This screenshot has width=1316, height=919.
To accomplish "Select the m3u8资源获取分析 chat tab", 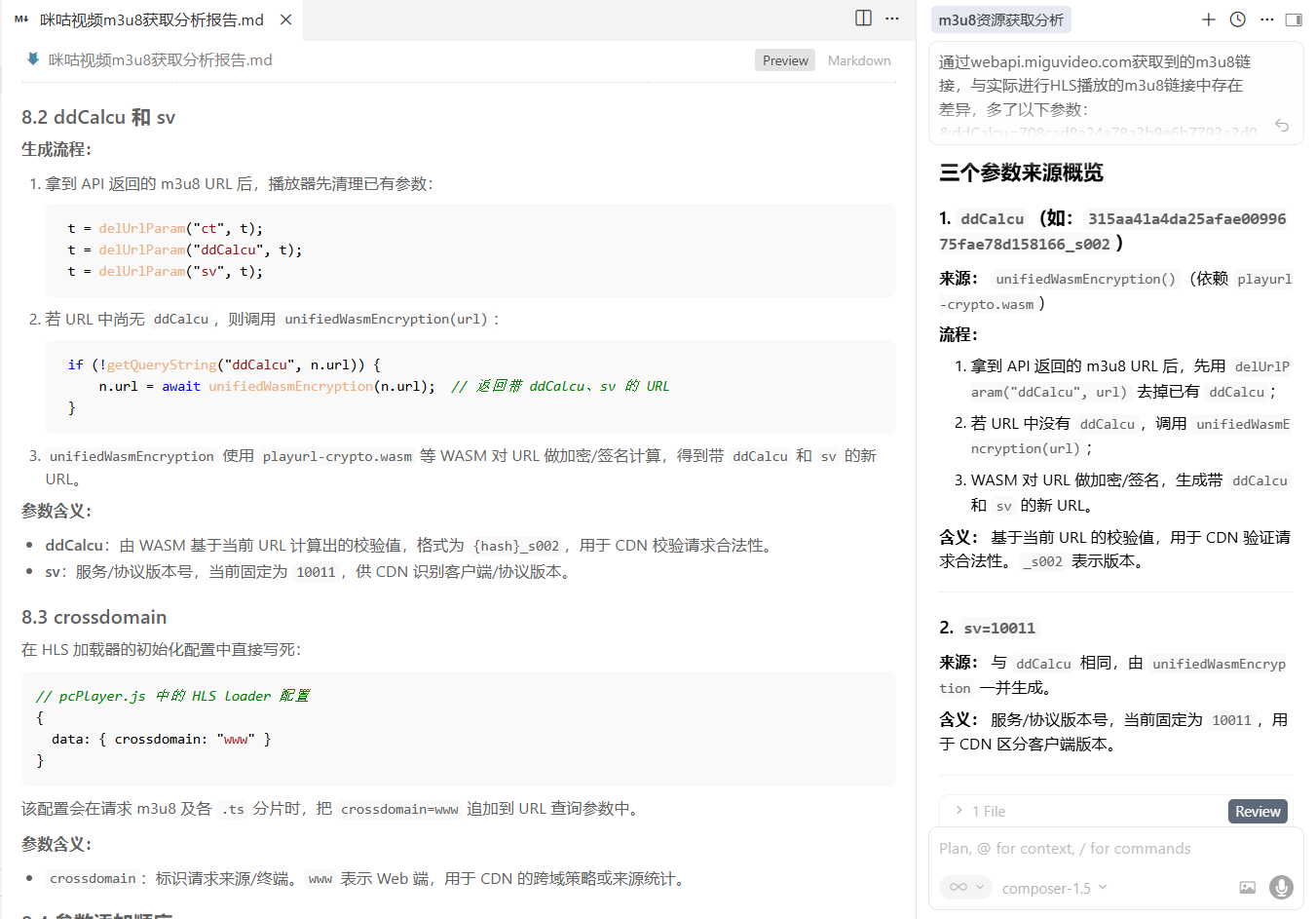I will click(x=1001, y=19).
